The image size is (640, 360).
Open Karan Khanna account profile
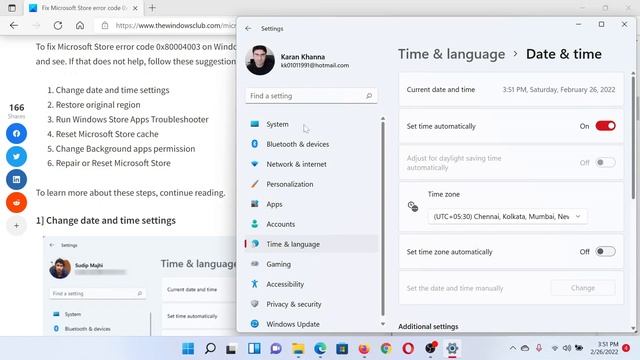[298, 60]
